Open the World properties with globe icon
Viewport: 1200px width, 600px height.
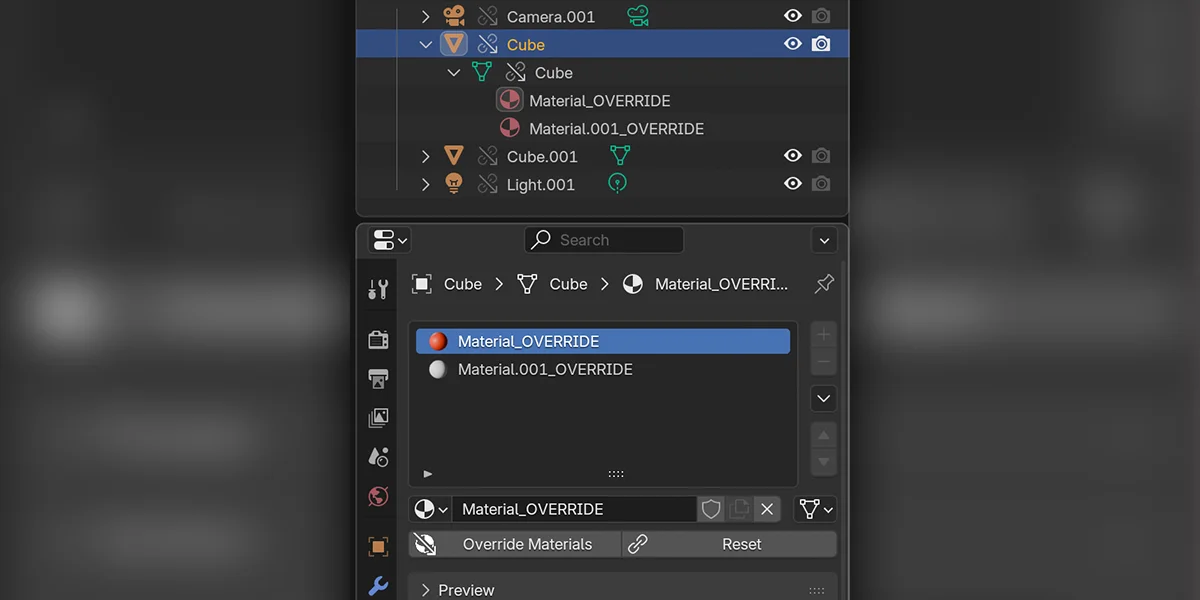(378, 496)
